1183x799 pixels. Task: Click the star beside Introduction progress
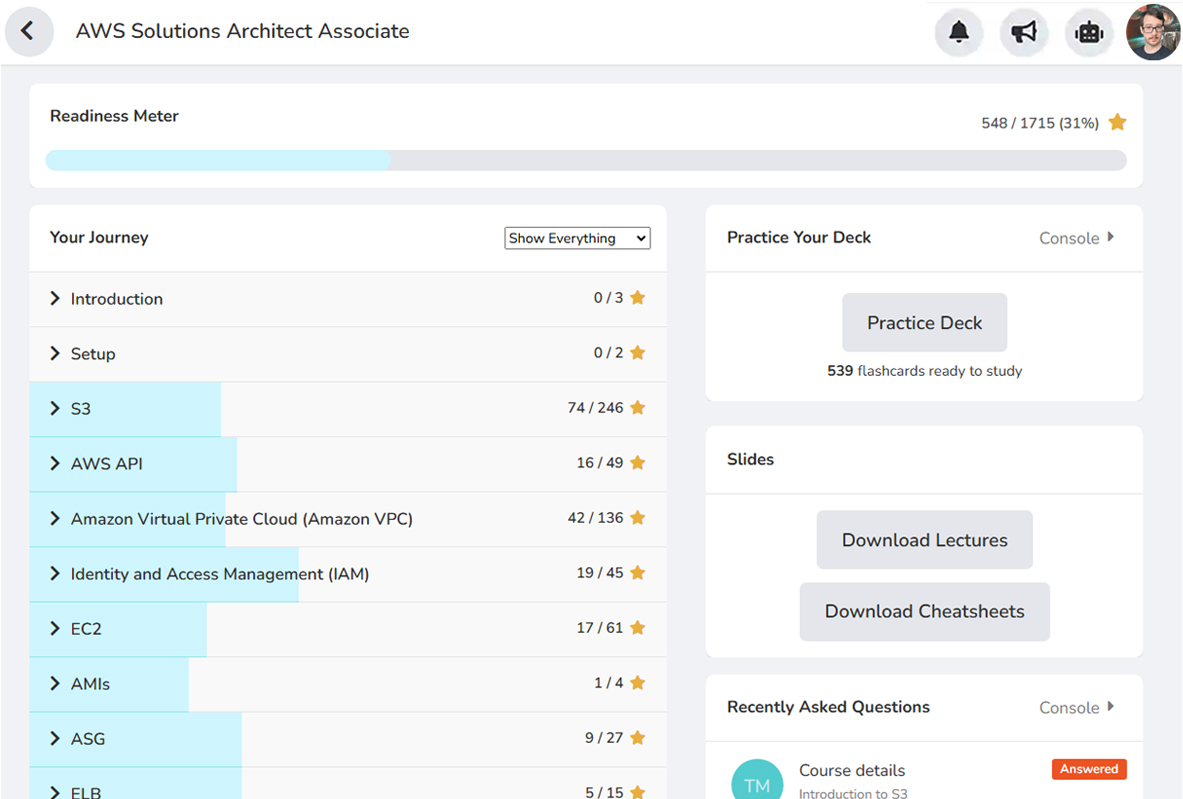coord(637,298)
